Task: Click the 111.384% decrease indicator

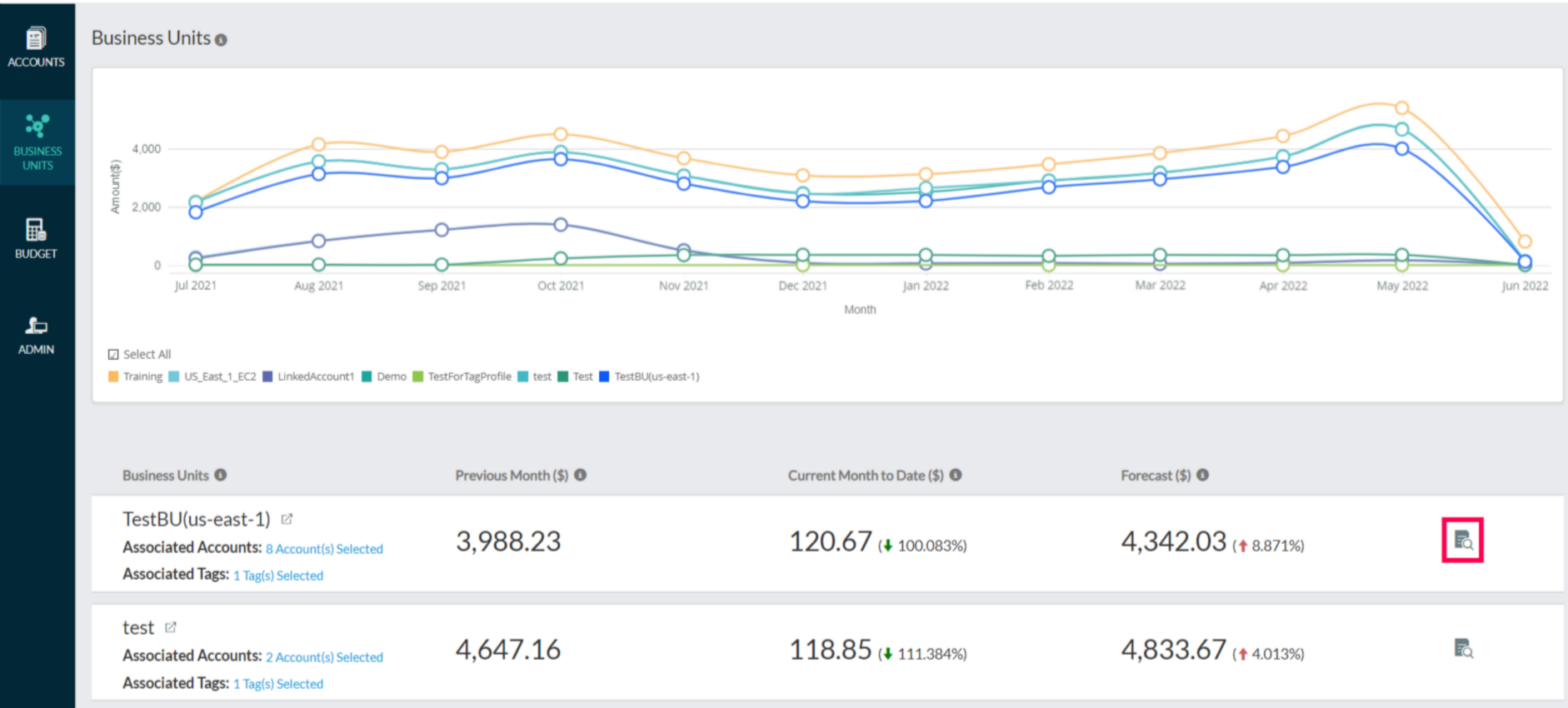Action: pyautogui.click(x=922, y=655)
